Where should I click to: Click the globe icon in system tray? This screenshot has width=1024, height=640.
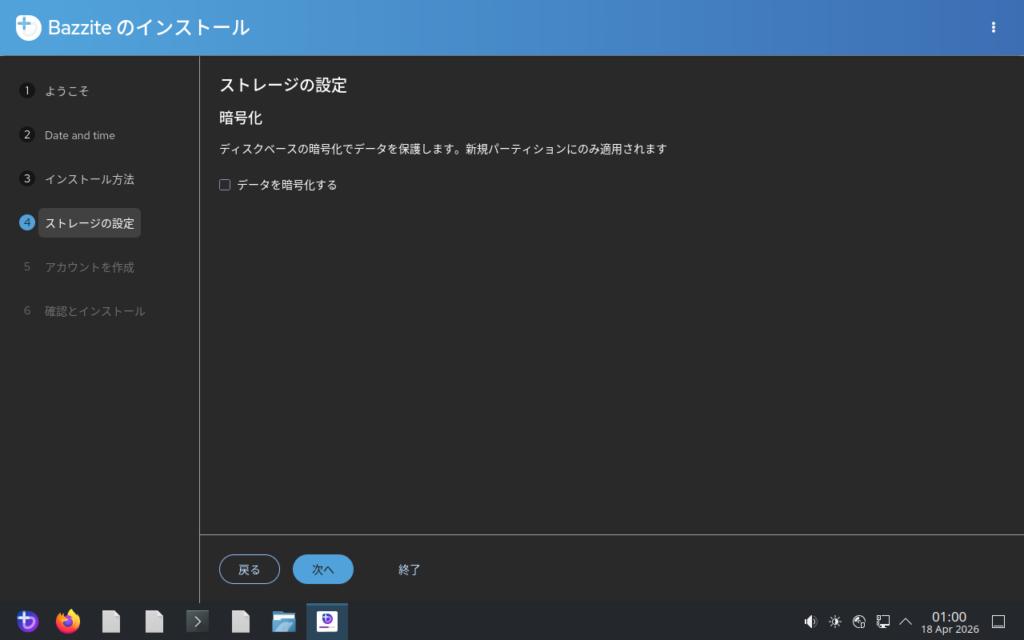point(859,621)
